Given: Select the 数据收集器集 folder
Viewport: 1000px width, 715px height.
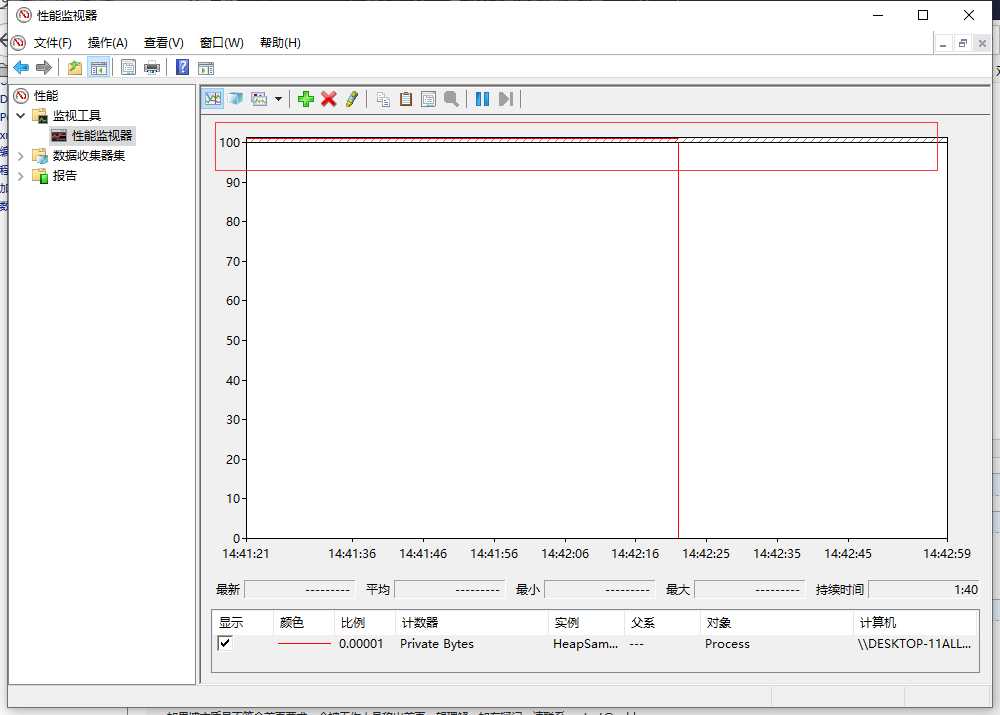Looking at the screenshot, I should 89,156.
